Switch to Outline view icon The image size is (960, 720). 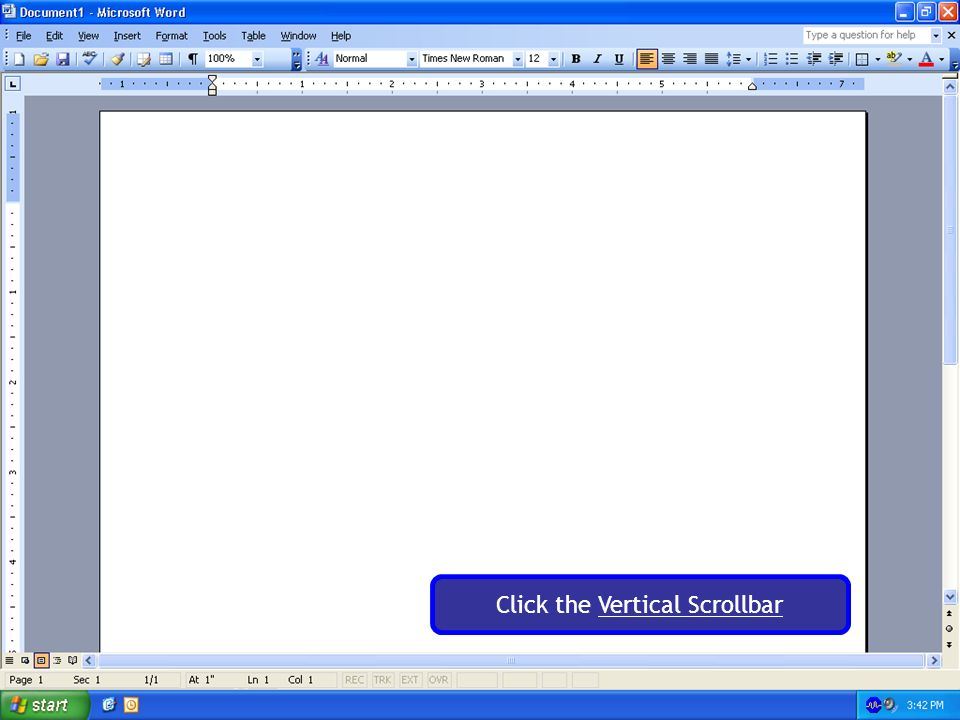(57, 660)
